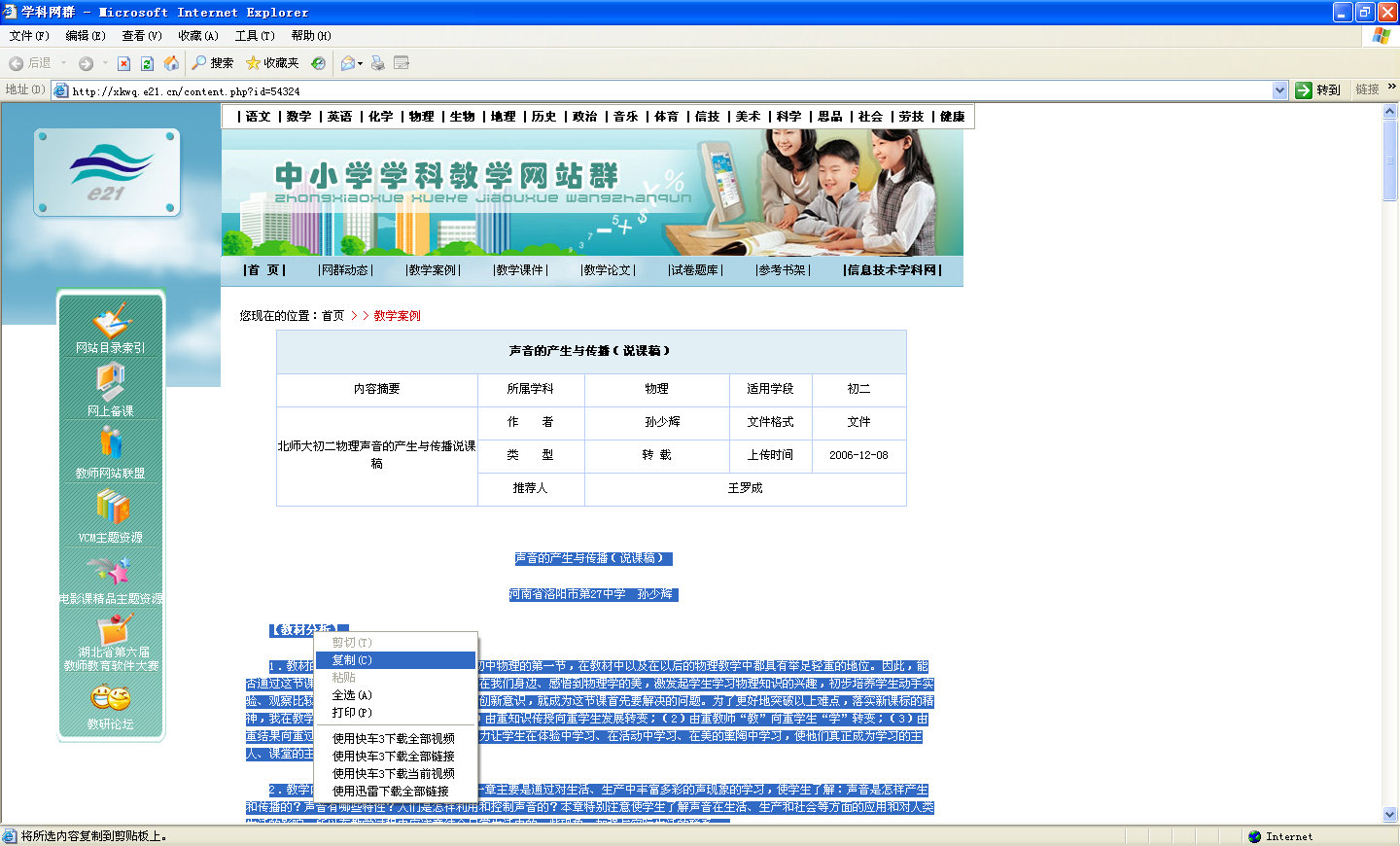Open 教研论坛 smiley faces icon
The width and height of the screenshot is (1400, 846).
[x=111, y=698]
